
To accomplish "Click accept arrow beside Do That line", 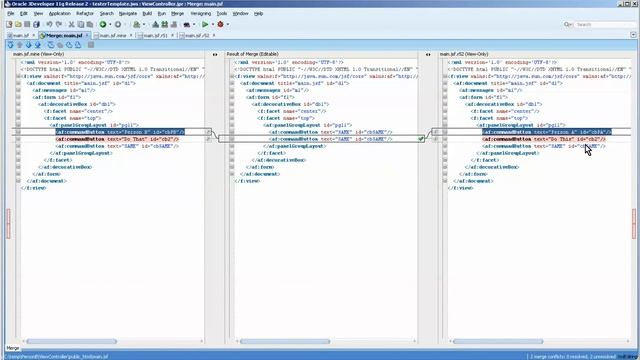I will tap(209, 139).
